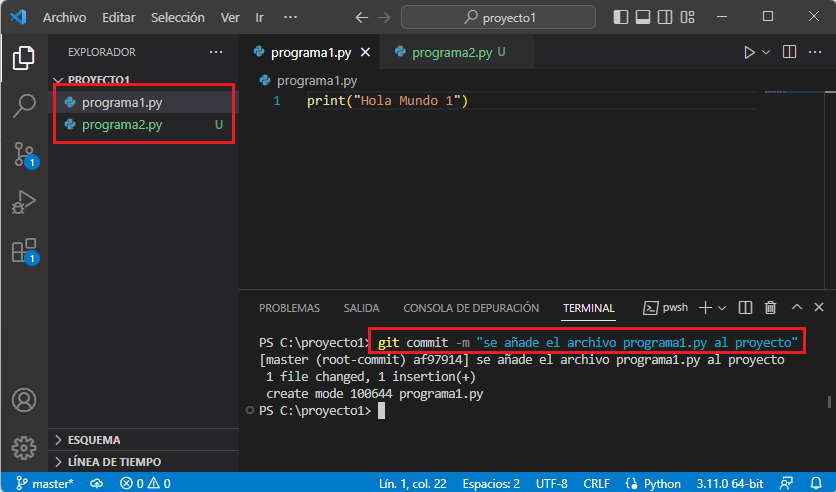Open the Ver menu
836x492 pixels.
click(230, 18)
